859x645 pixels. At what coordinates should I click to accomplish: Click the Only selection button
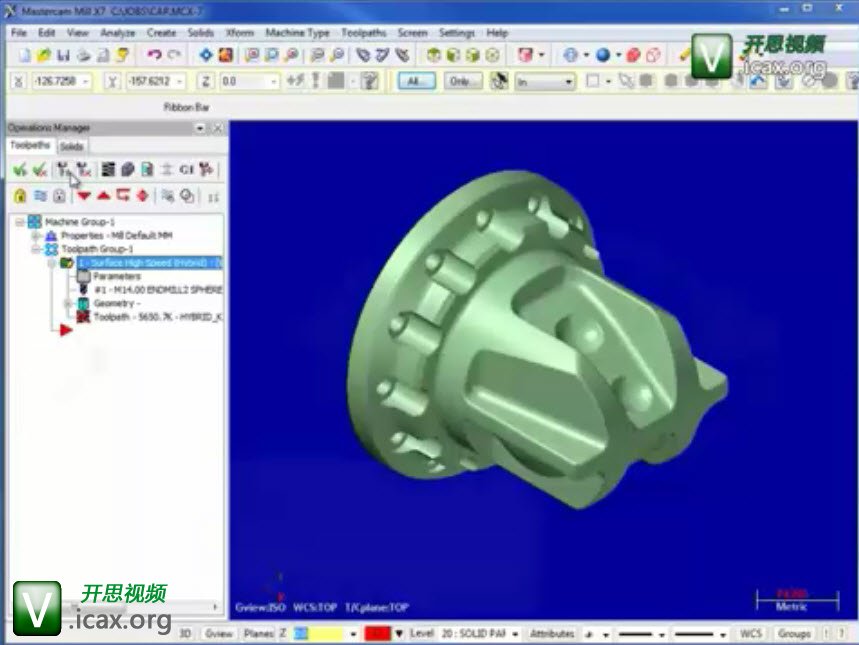coord(463,81)
